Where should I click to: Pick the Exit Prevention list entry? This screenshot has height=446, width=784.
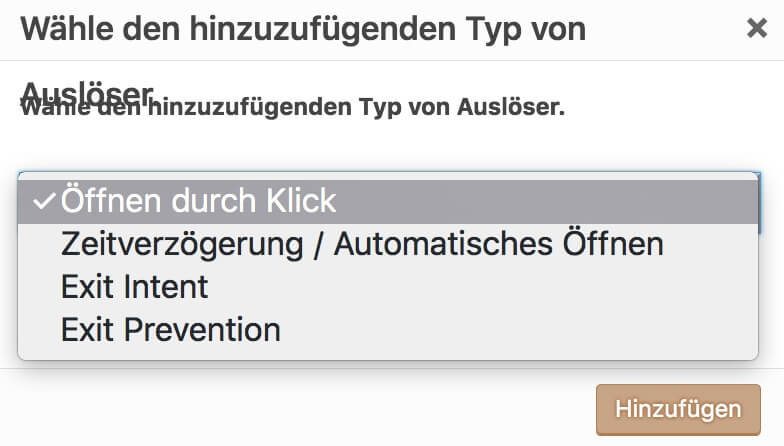point(170,329)
